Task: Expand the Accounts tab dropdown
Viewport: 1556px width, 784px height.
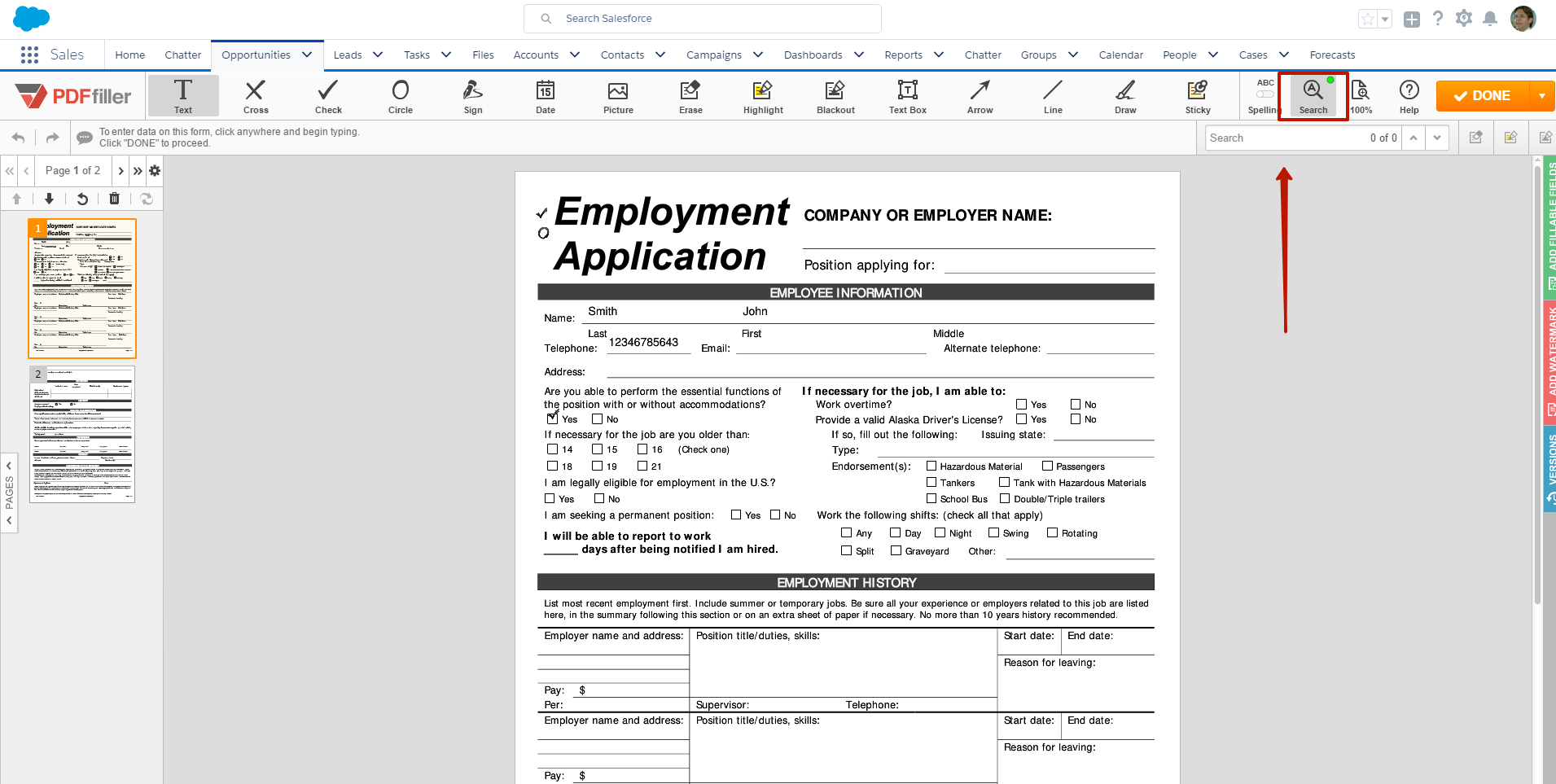Action: 575,55
